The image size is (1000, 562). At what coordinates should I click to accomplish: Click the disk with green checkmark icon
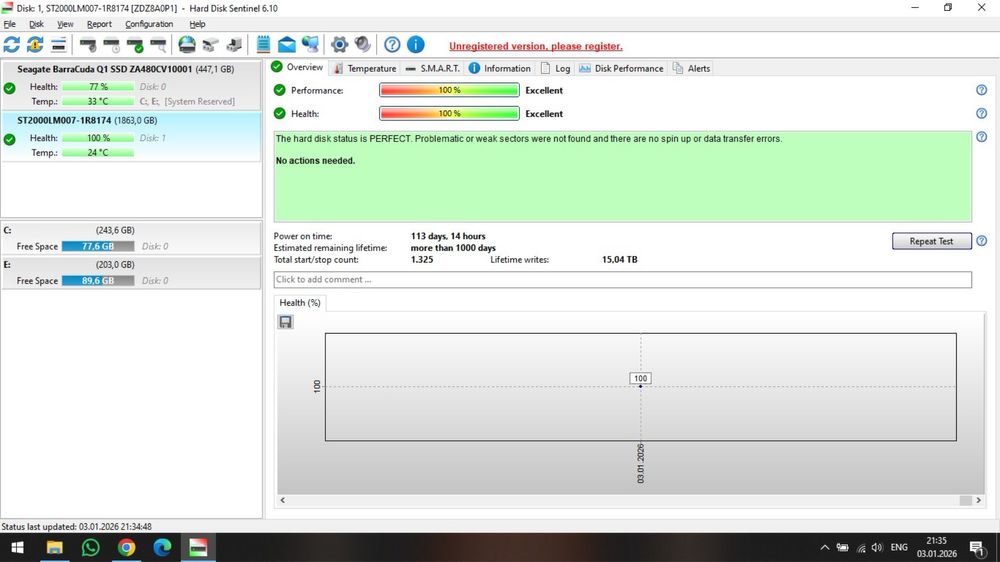135,45
